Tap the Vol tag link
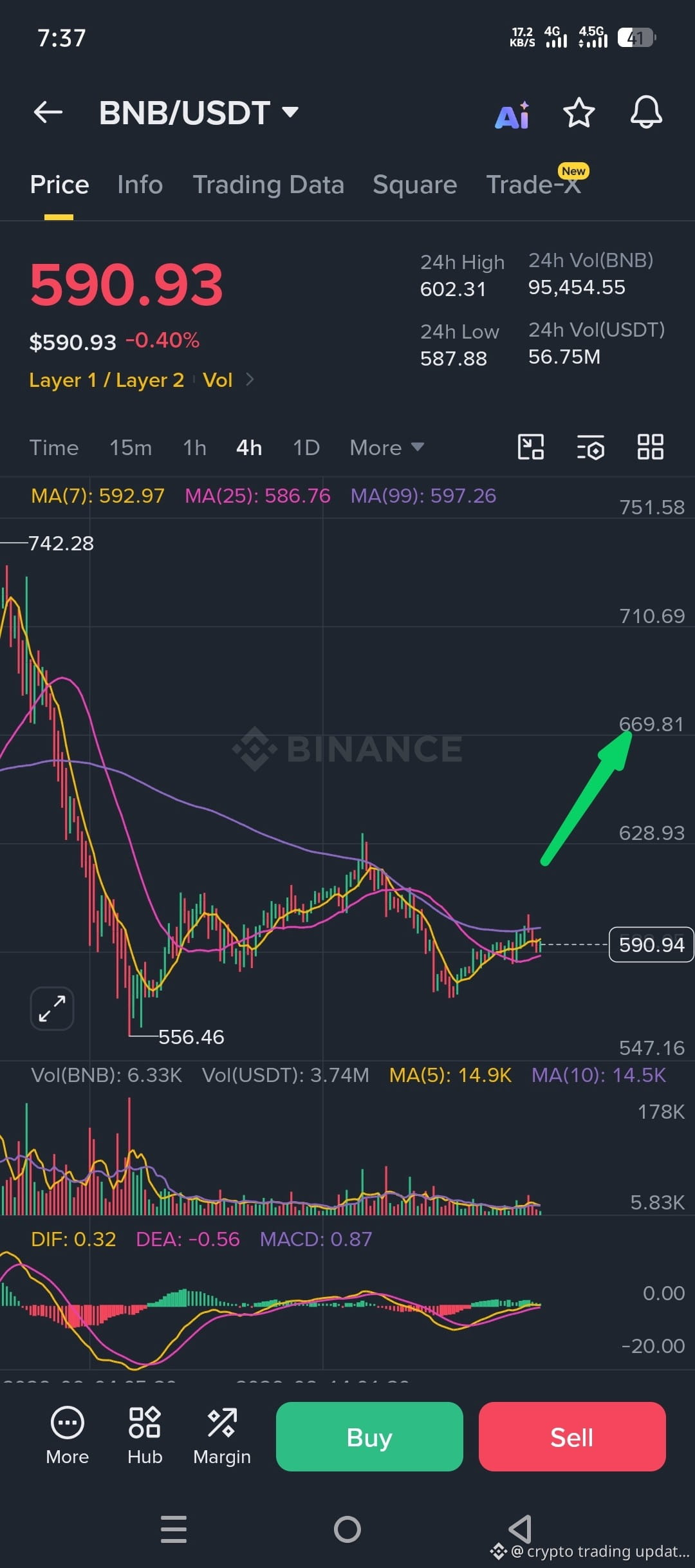 (x=218, y=380)
